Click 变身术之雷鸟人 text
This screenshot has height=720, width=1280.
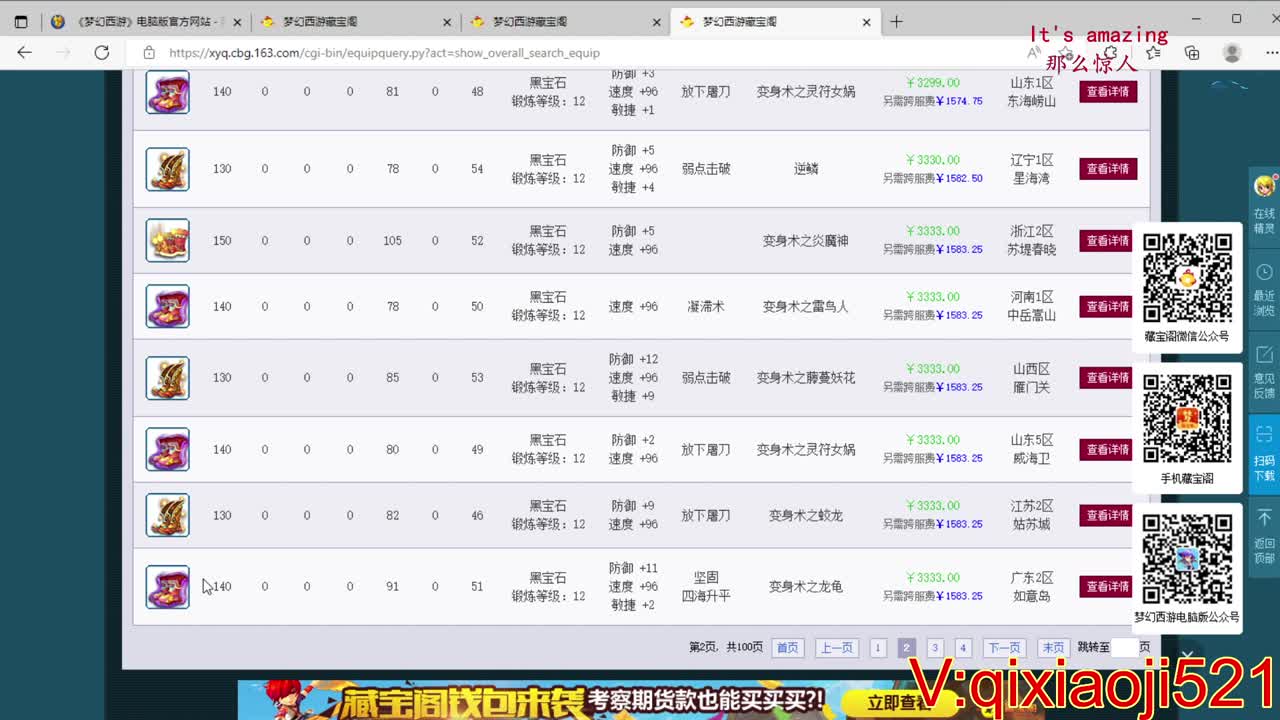[x=806, y=307]
